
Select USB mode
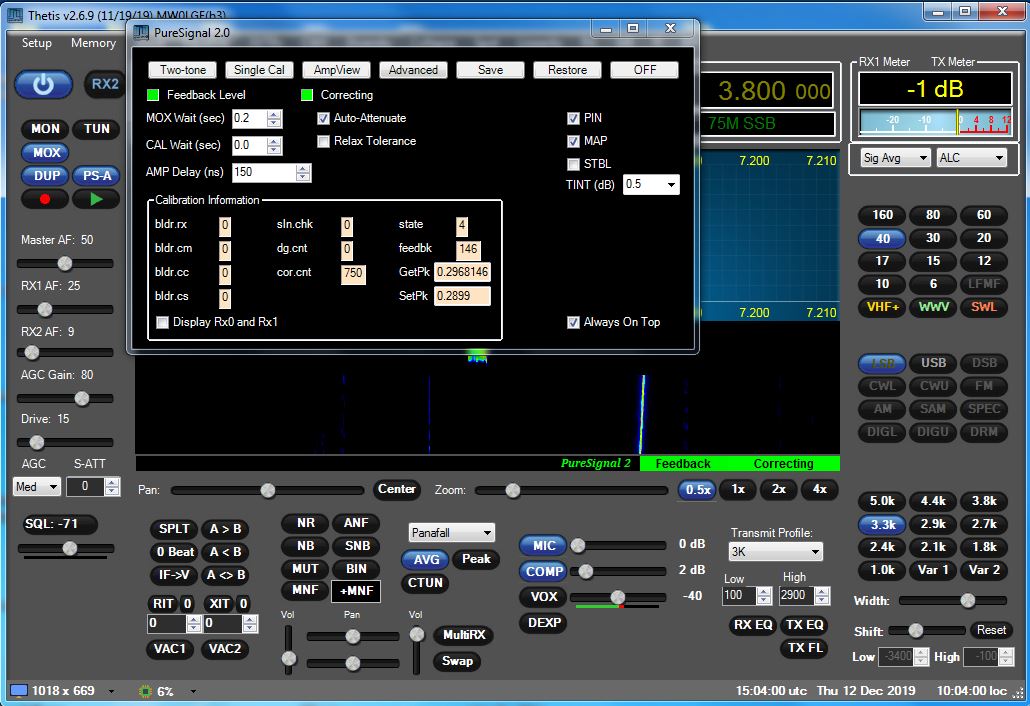tap(933, 363)
